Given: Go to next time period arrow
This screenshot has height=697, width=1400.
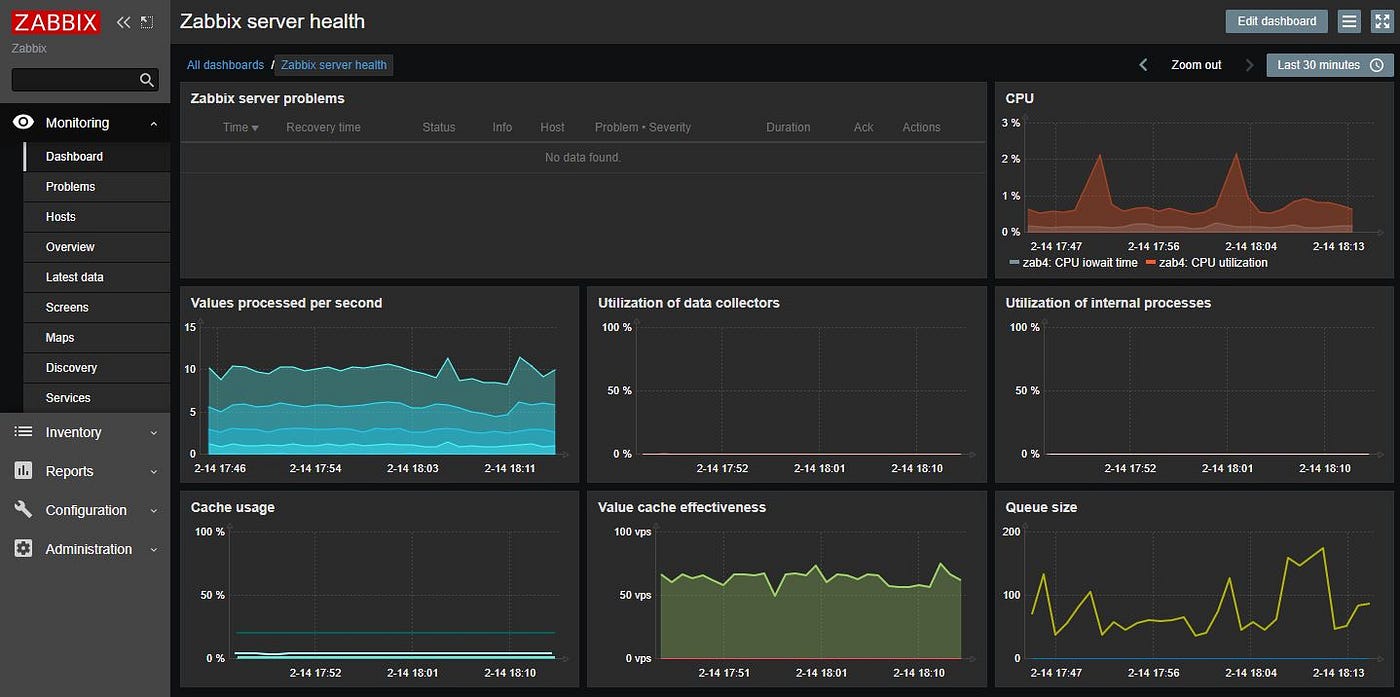Looking at the screenshot, I should click(x=1249, y=65).
